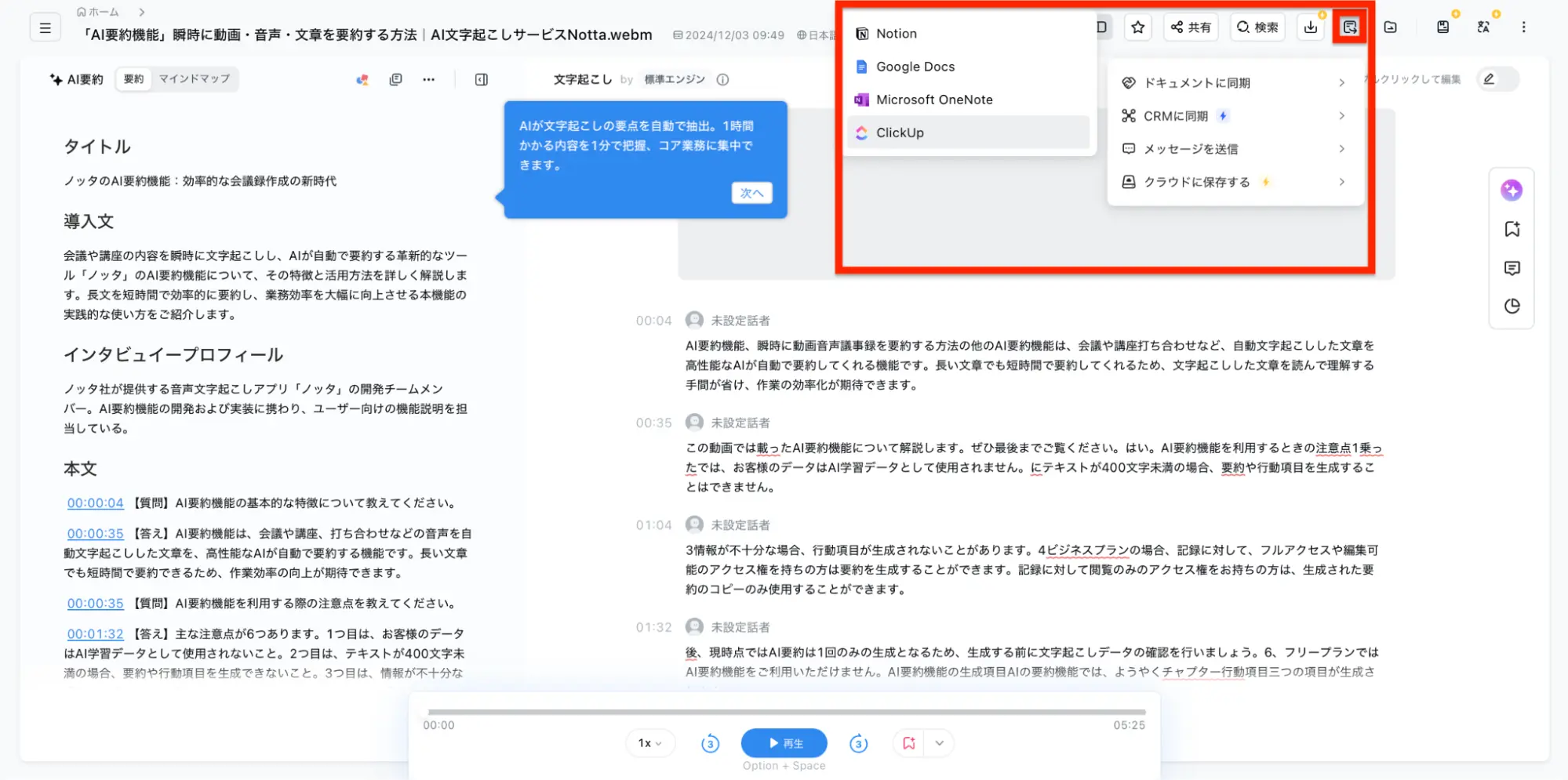Click the 00:04 transcript timestamp
The height and width of the screenshot is (780, 1568).
[x=653, y=321]
